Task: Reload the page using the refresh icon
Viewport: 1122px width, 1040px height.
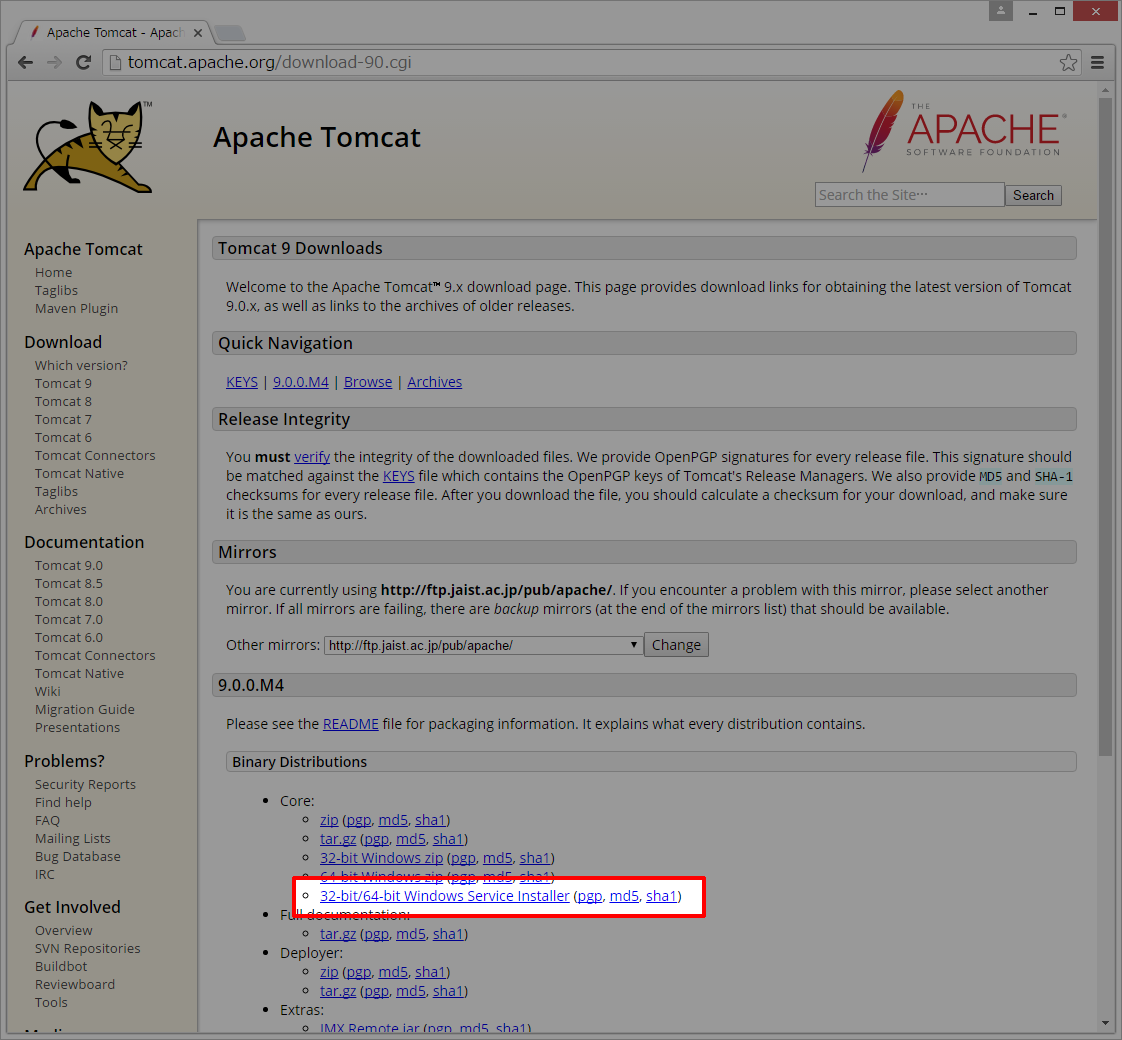Action: 83,62
